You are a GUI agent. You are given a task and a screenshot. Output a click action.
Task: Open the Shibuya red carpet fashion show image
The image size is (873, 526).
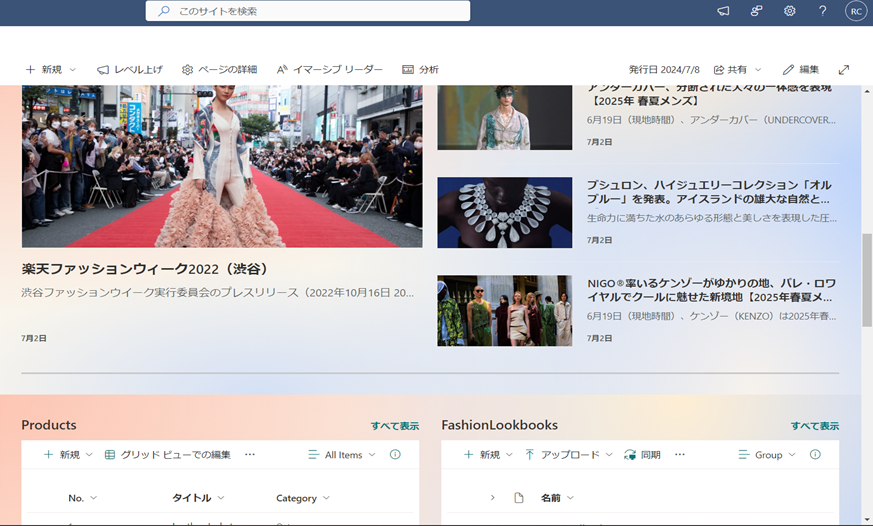pyautogui.click(x=222, y=166)
